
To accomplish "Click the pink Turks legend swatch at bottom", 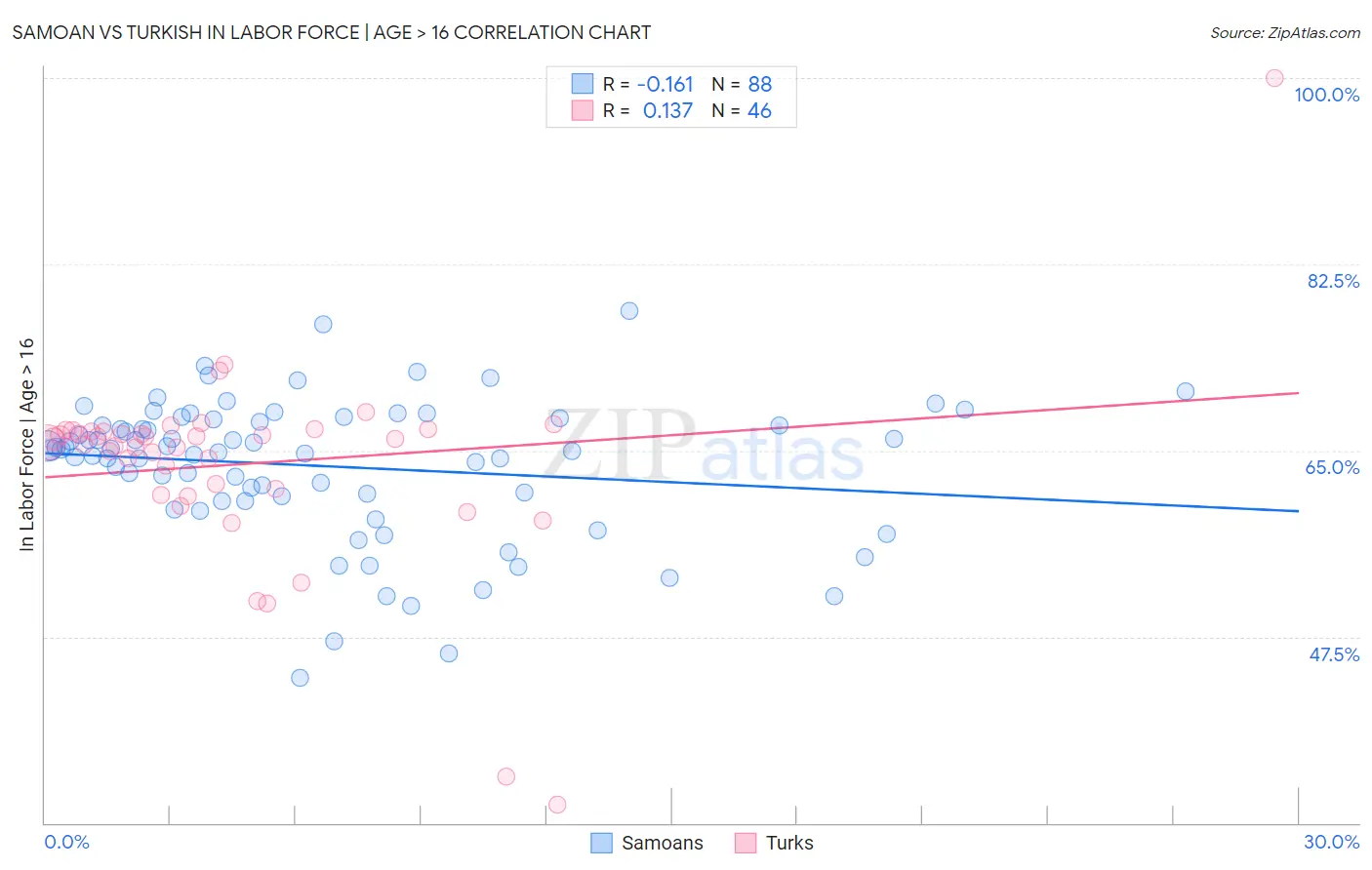I will pyautogui.click(x=746, y=843).
